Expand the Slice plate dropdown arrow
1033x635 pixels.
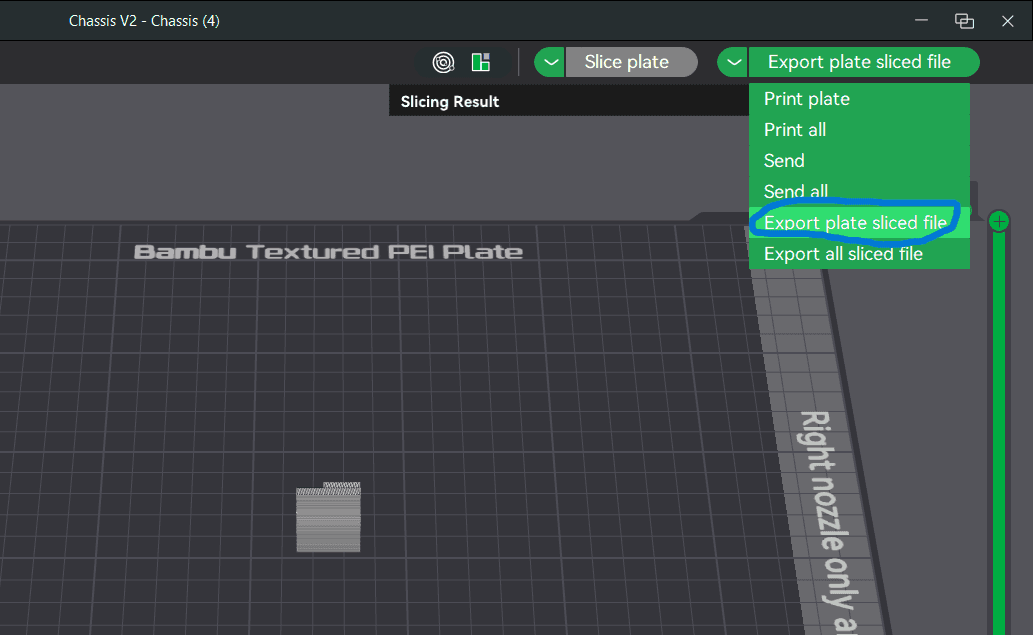[x=550, y=62]
